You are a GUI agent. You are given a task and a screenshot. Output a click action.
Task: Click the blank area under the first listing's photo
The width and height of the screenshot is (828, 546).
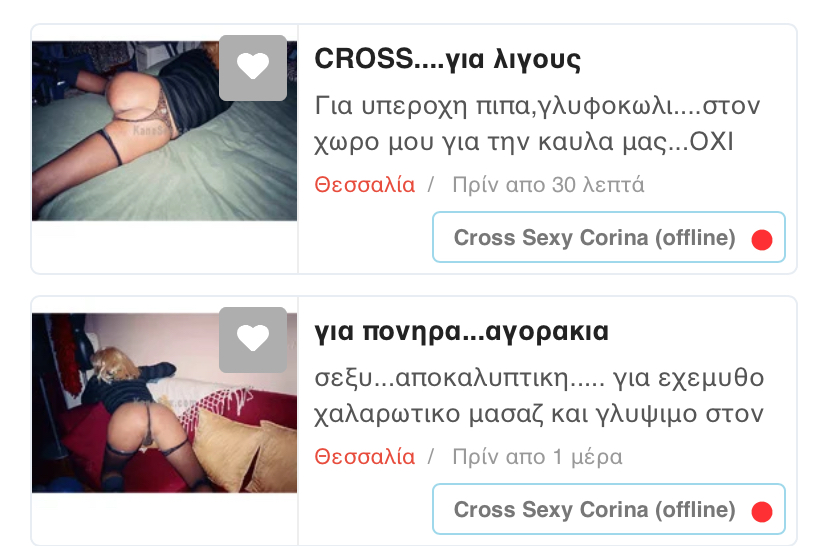[164, 246]
